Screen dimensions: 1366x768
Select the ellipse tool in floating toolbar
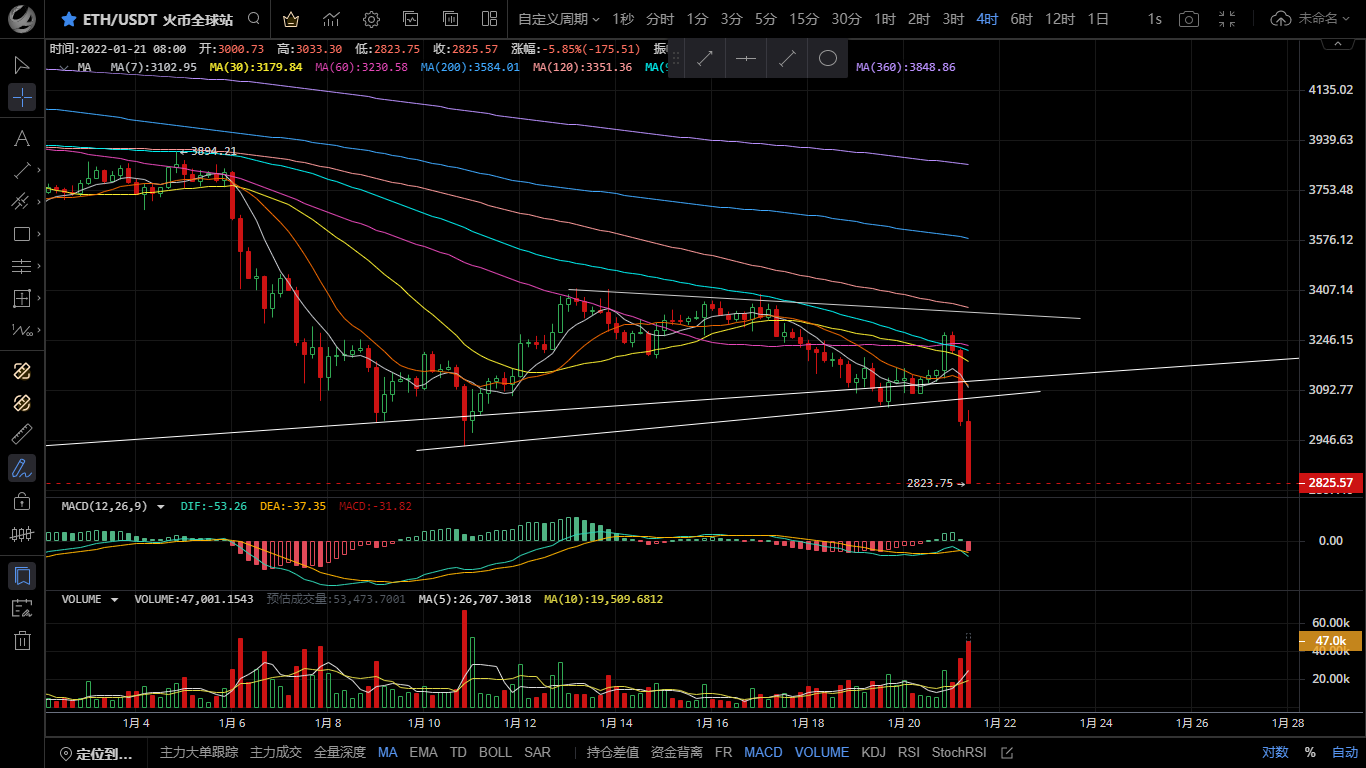827,59
